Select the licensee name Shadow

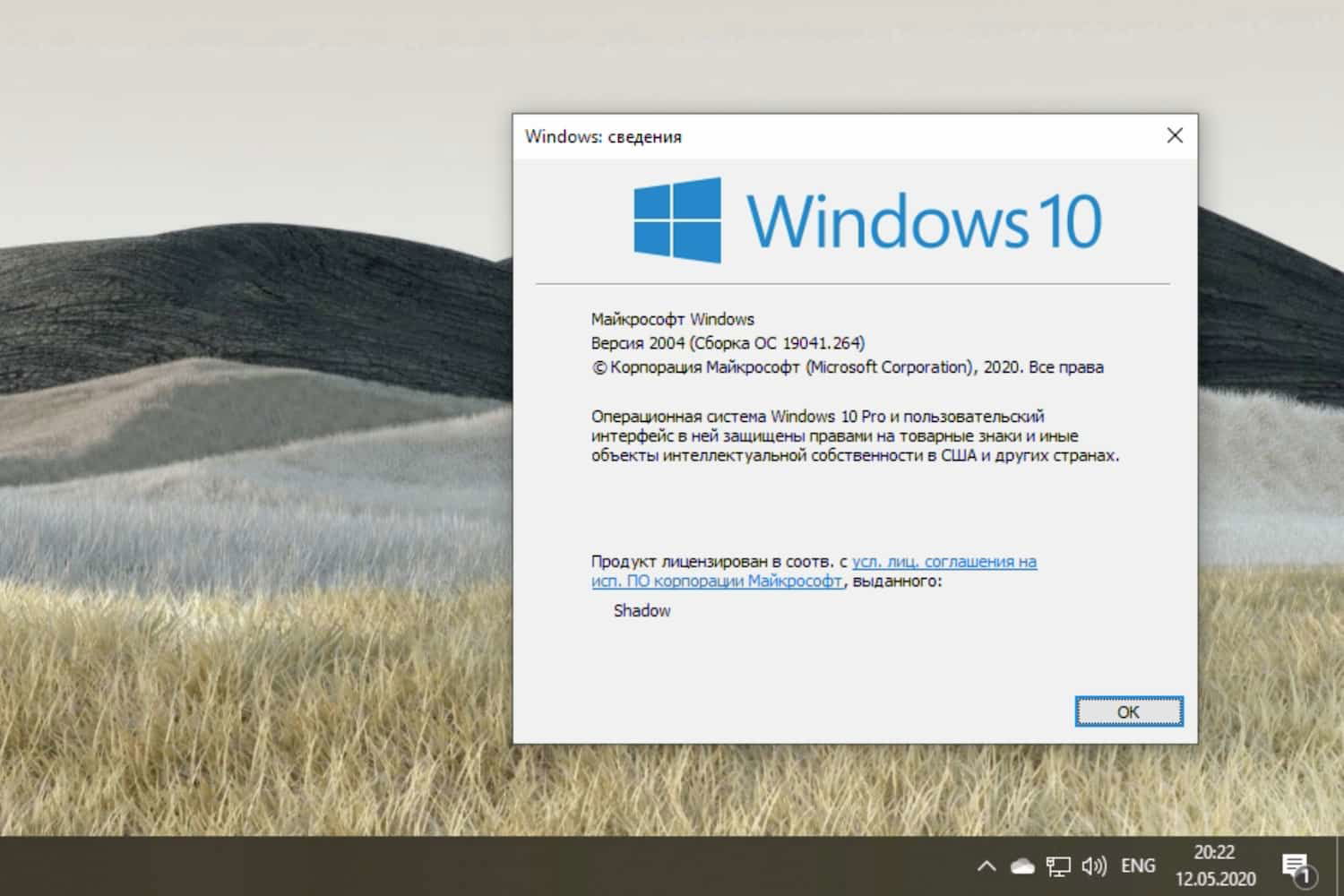(x=641, y=610)
